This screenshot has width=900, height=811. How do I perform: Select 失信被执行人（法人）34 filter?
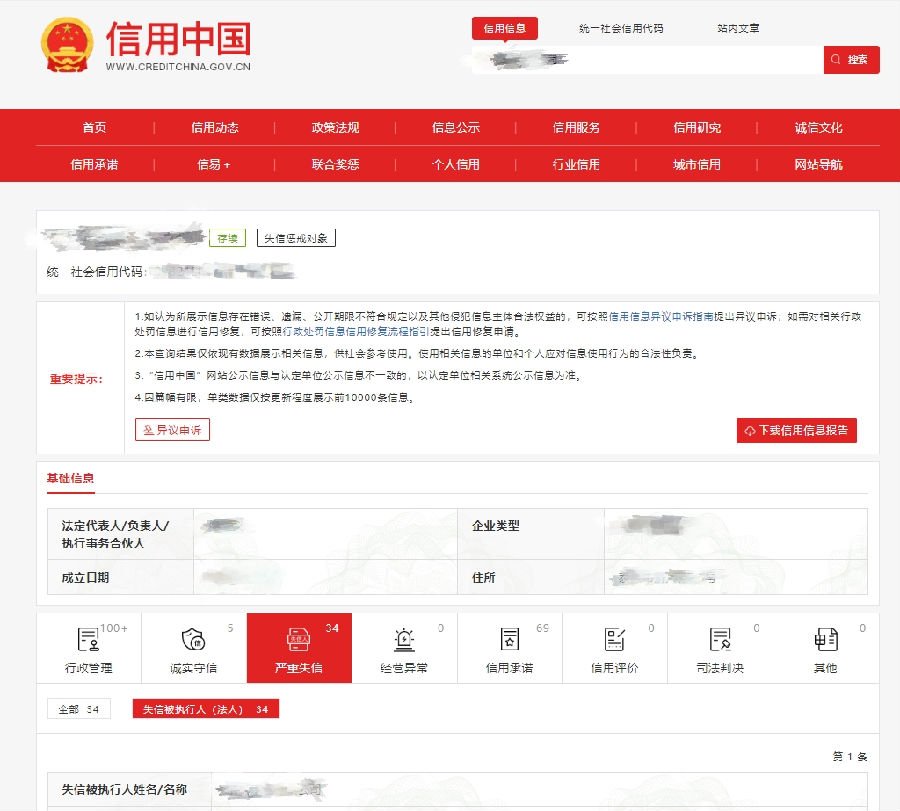pyautogui.click(x=205, y=709)
